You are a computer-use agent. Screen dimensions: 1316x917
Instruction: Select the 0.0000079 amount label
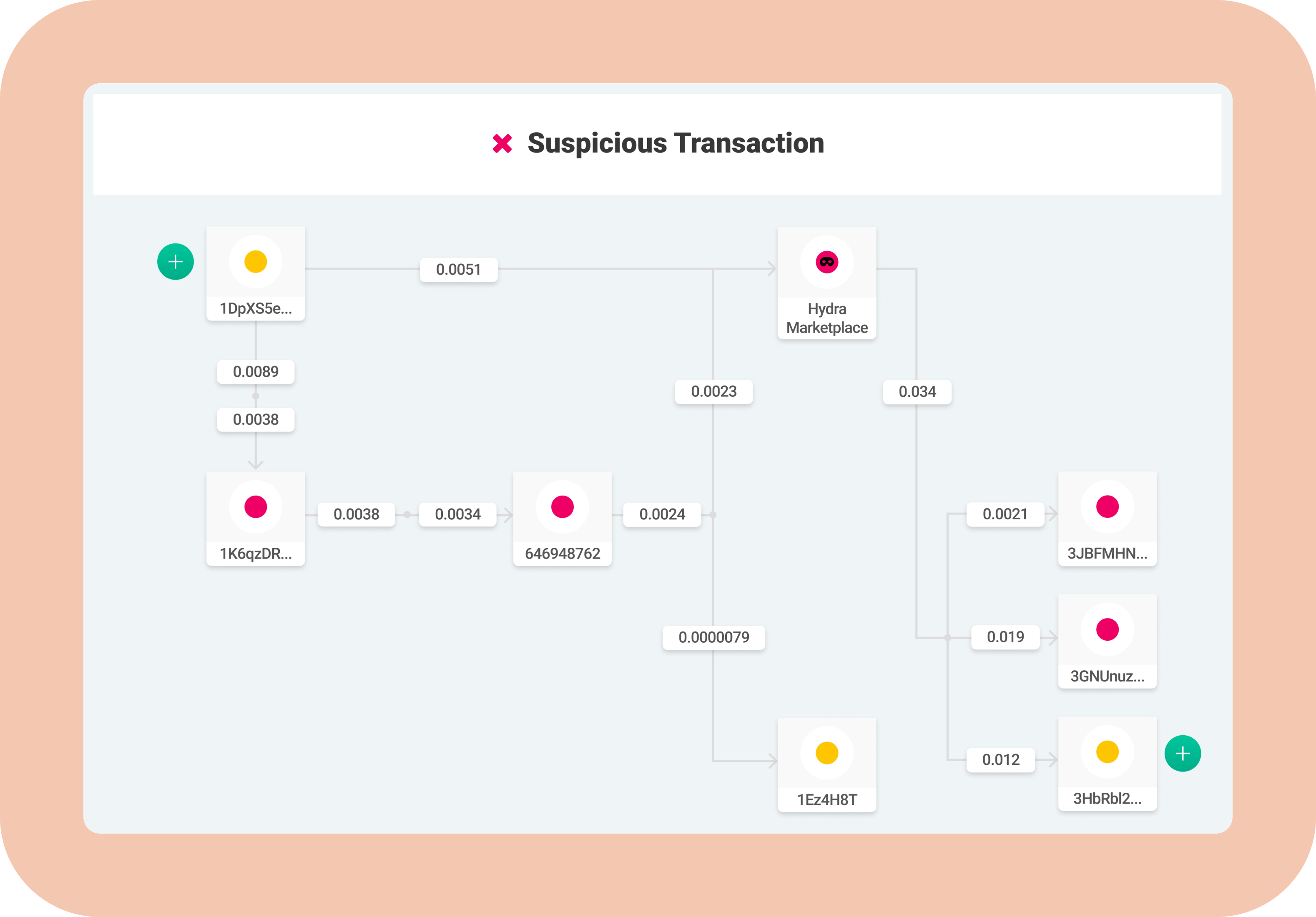click(x=713, y=637)
